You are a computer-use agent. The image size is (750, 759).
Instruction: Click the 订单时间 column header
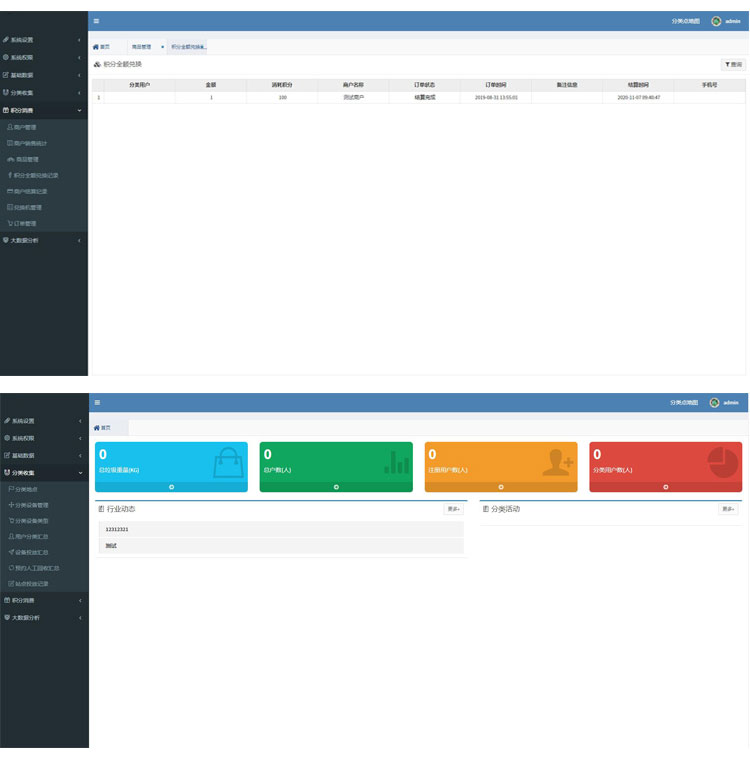point(495,85)
